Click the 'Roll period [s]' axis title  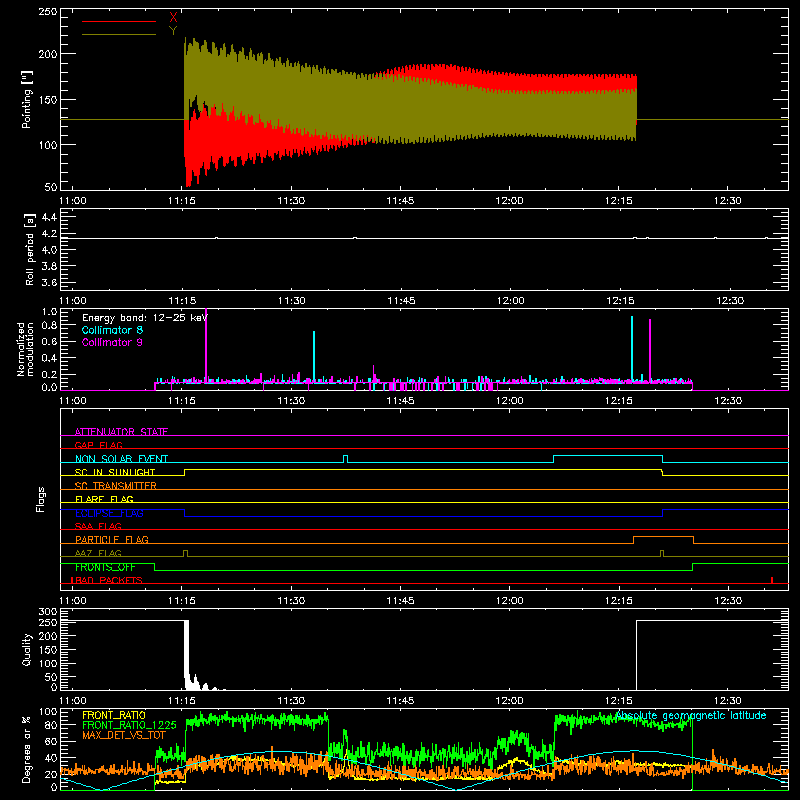[30, 249]
